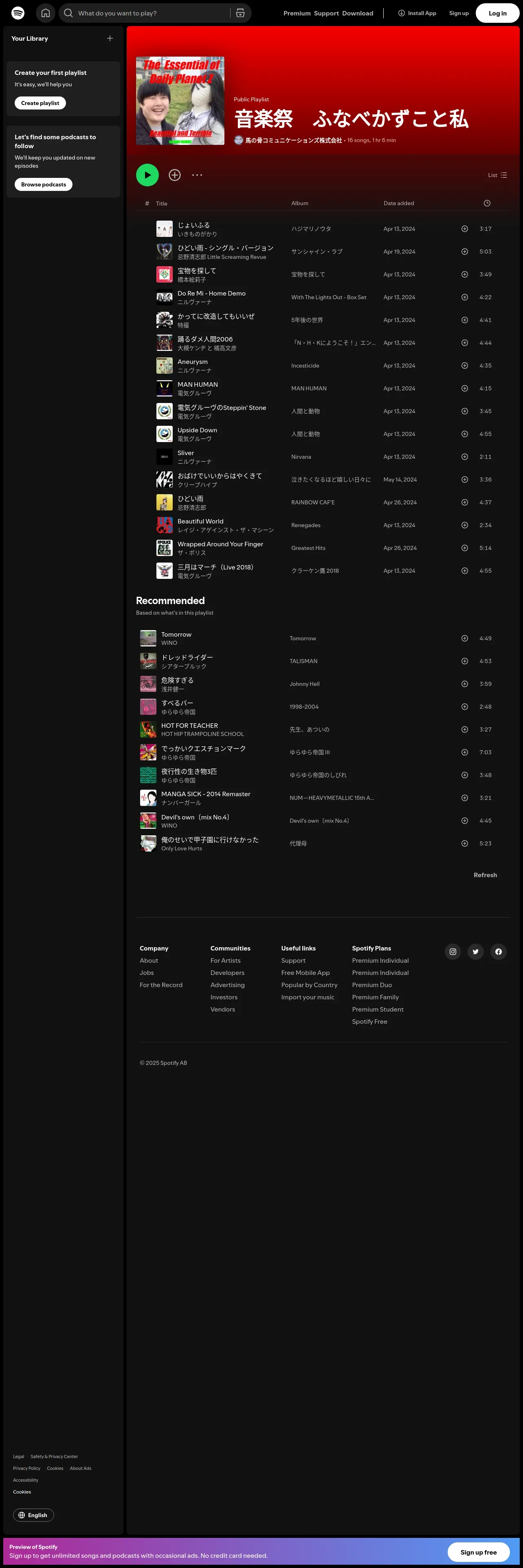Open Premium Student plan link
The image size is (523, 1568).
[x=378, y=1009]
